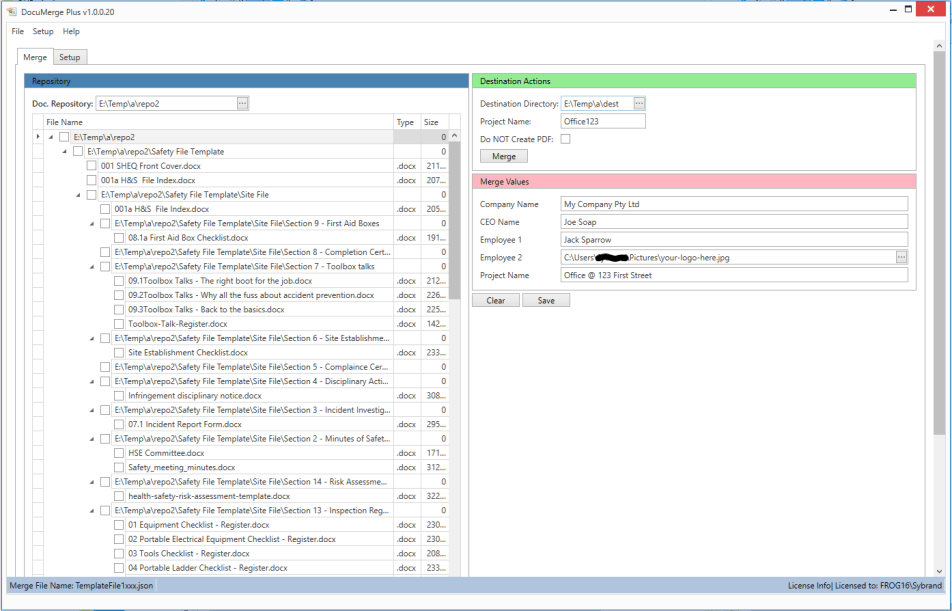The height and width of the screenshot is (611, 952).
Task: Switch to the Setup tab
Action: pos(69,58)
